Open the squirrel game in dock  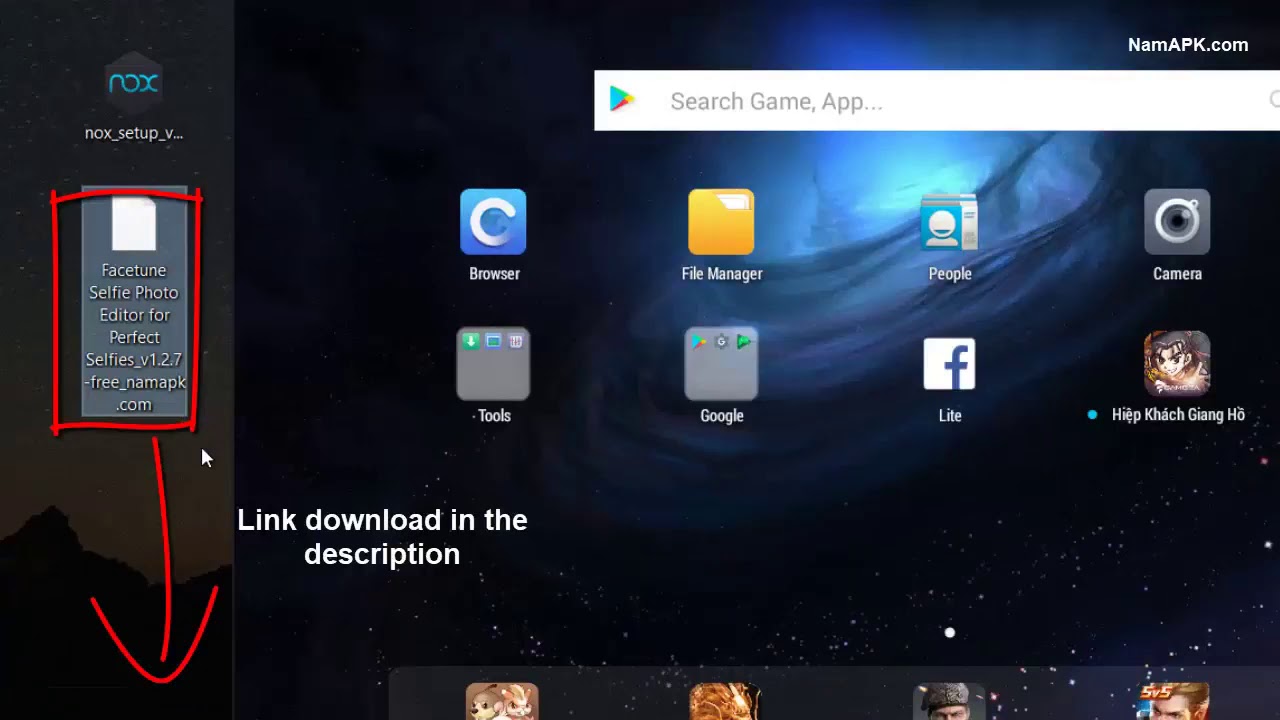click(x=502, y=702)
